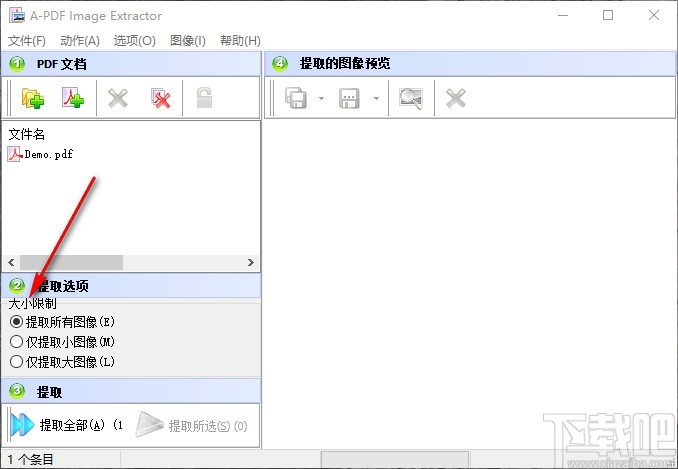Viewport: 678px width, 469px height.
Task: Click the horizontal scrollbar thumb in file list
Action: (x=71, y=262)
